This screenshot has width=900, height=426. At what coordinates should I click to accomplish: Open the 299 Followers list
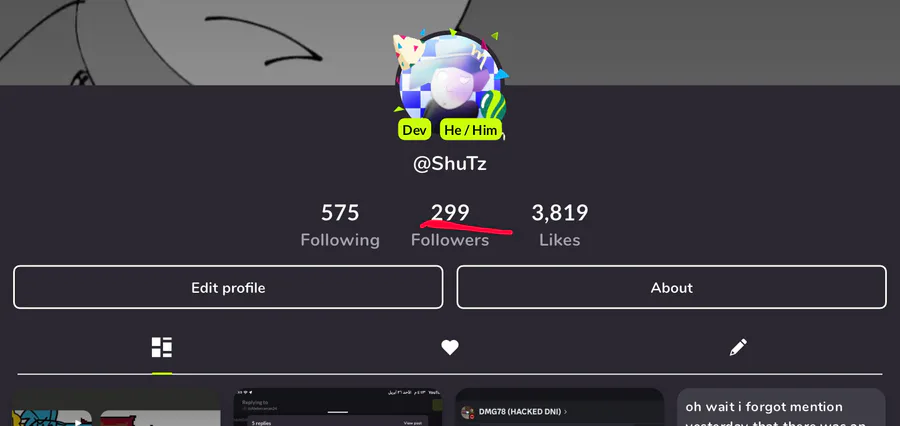(x=450, y=224)
